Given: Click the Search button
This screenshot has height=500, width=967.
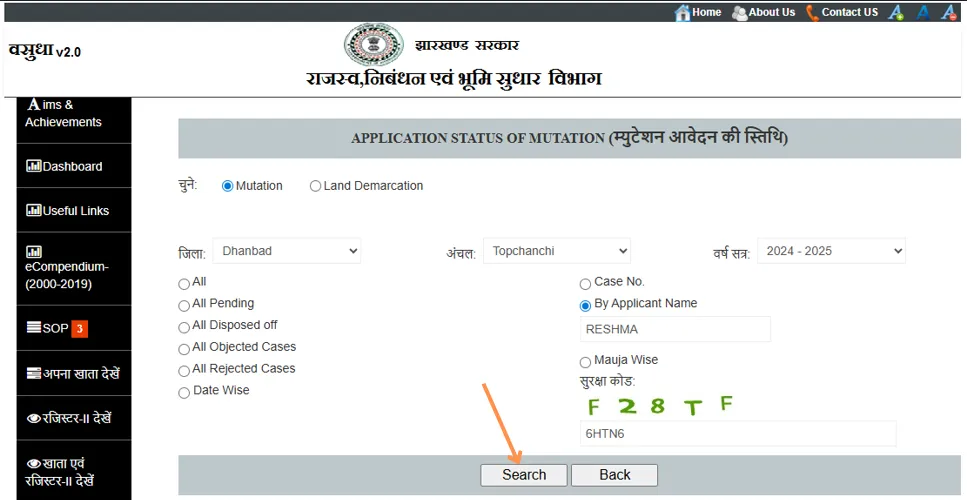Looking at the screenshot, I should pos(524,475).
